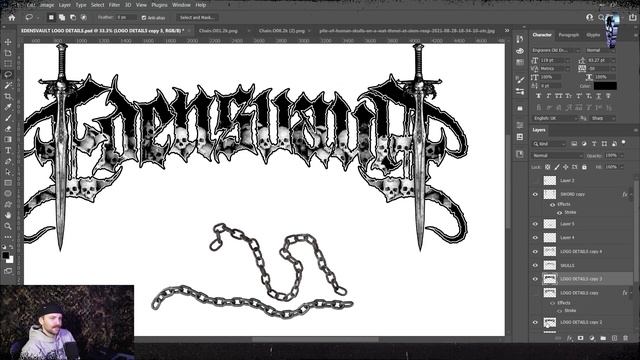The height and width of the screenshot is (360, 640).
Task: Show the Layer 2 layer
Action: (x=535, y=180)
